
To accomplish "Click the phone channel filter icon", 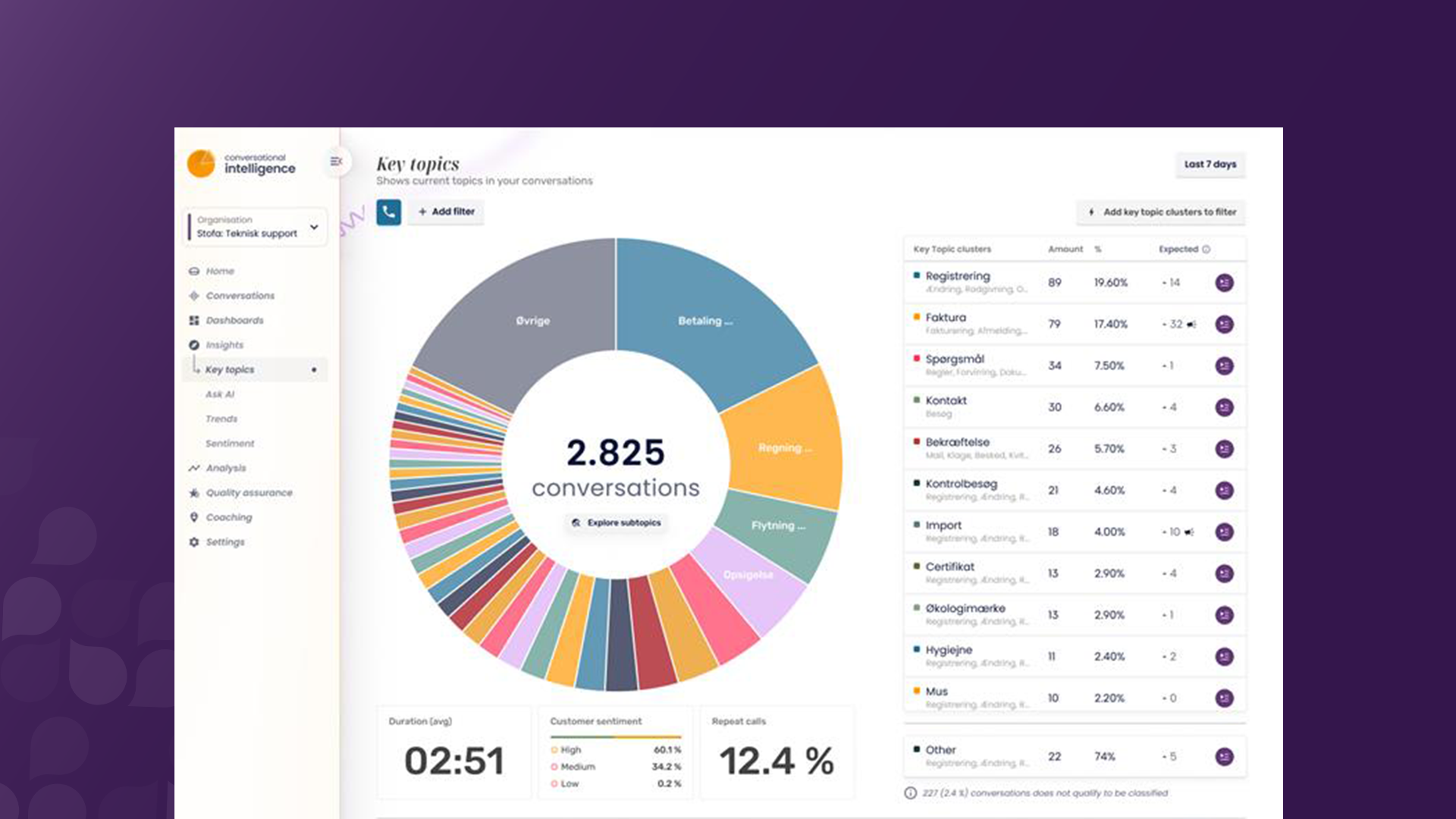I will click(388, 212).
